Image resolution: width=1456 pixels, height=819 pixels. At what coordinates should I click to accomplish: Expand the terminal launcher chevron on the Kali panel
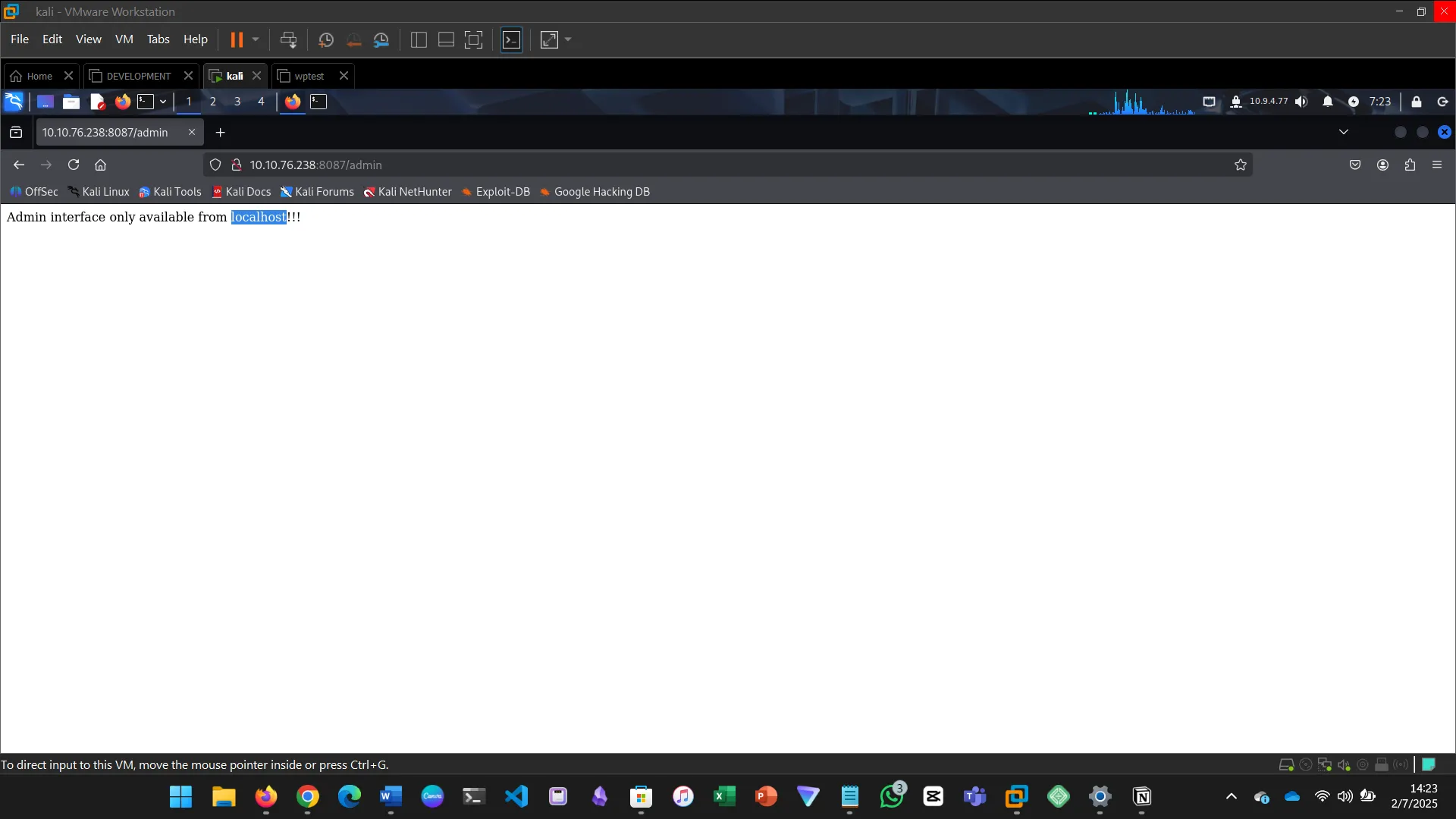163,102
